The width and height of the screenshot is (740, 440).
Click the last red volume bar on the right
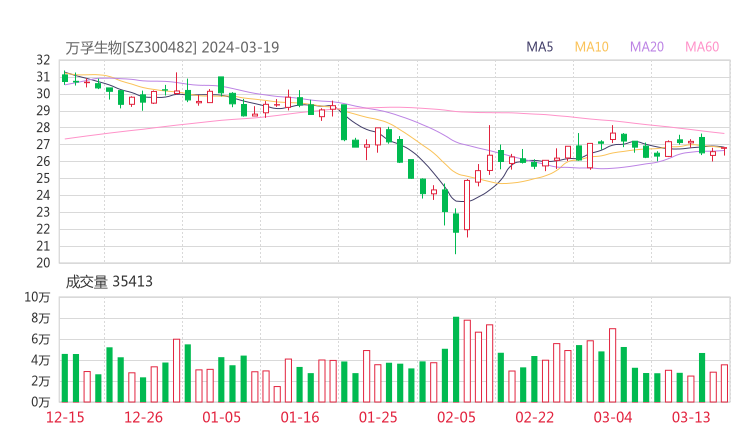click(724, 383)
